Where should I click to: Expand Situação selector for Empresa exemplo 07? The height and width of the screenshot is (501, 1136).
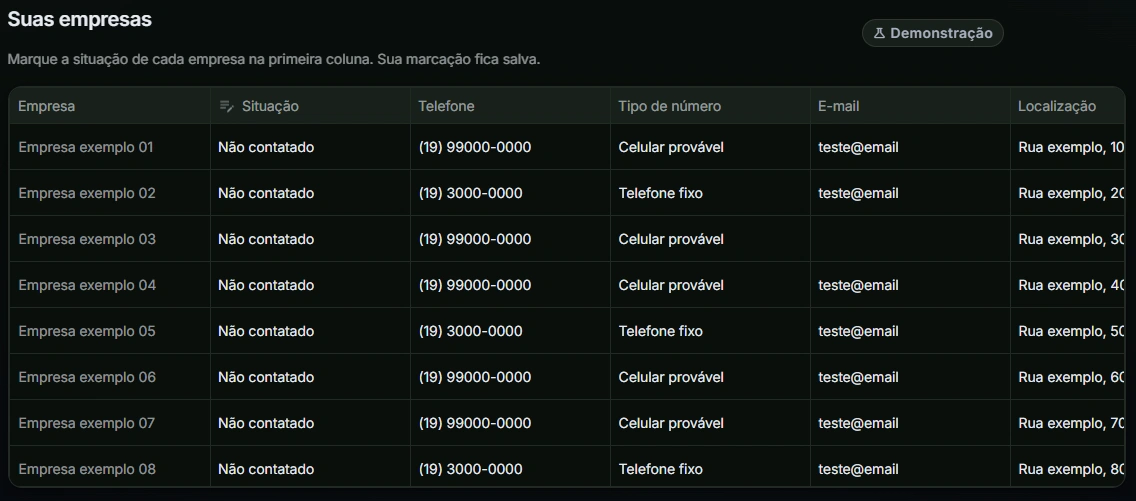click(310, 423)
